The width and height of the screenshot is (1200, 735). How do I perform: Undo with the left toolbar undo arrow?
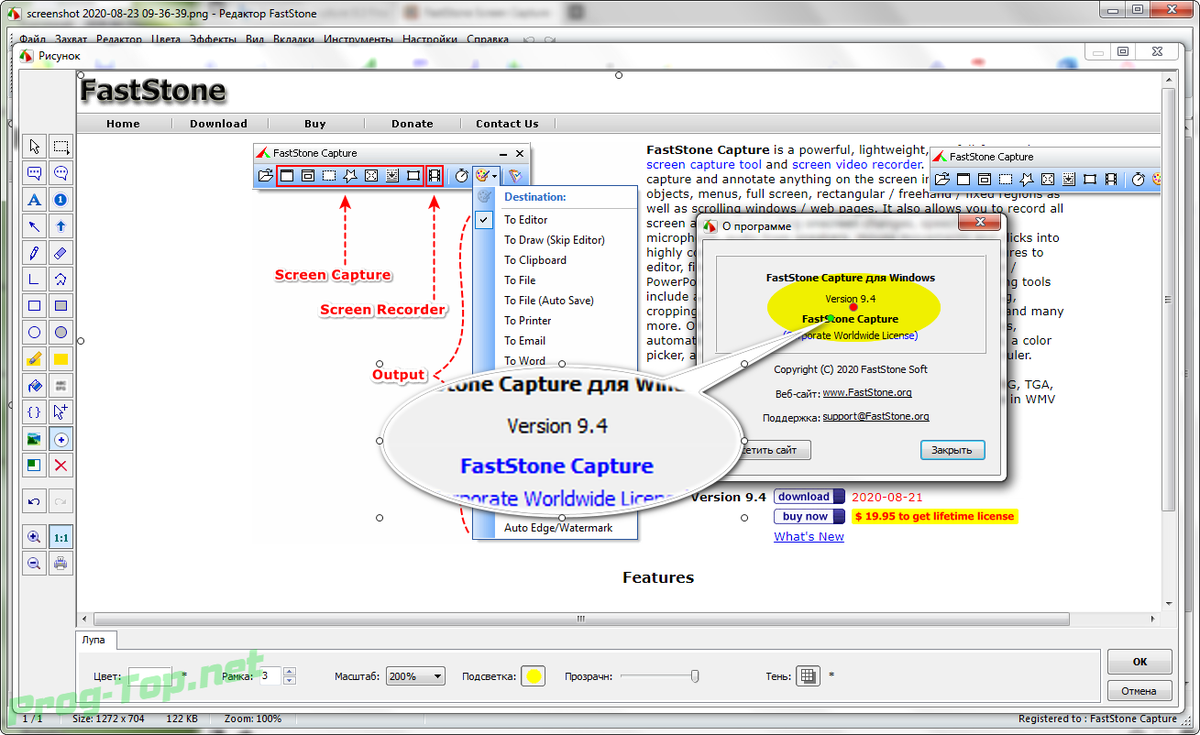35,500
